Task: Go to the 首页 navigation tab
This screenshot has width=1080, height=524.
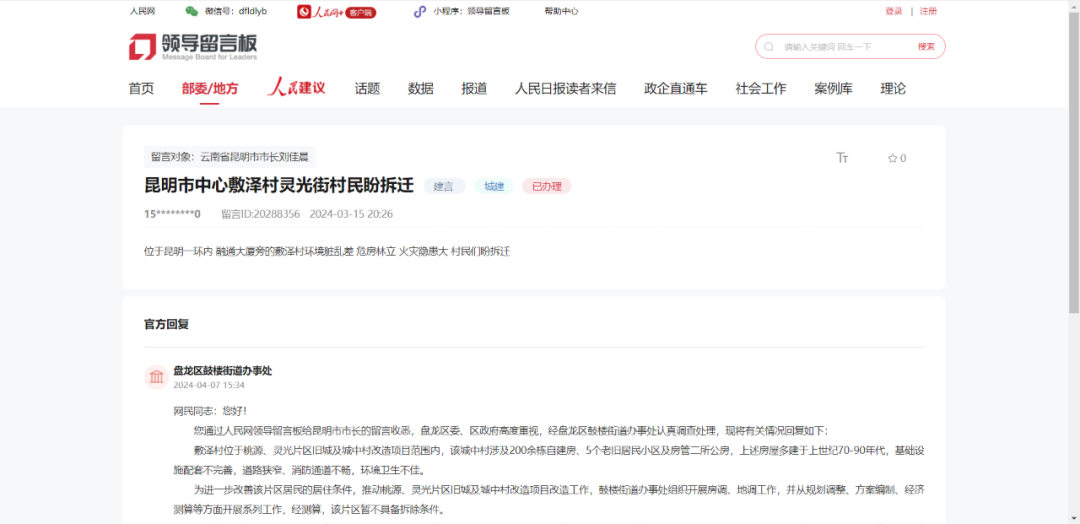Action: [x=141, y=88]
